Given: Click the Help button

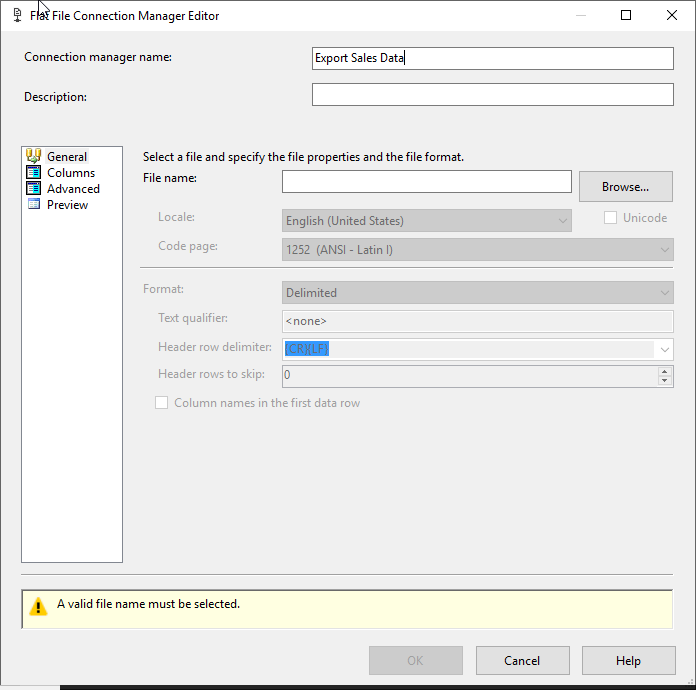Looking at the screenshot, I should point(629,660).
